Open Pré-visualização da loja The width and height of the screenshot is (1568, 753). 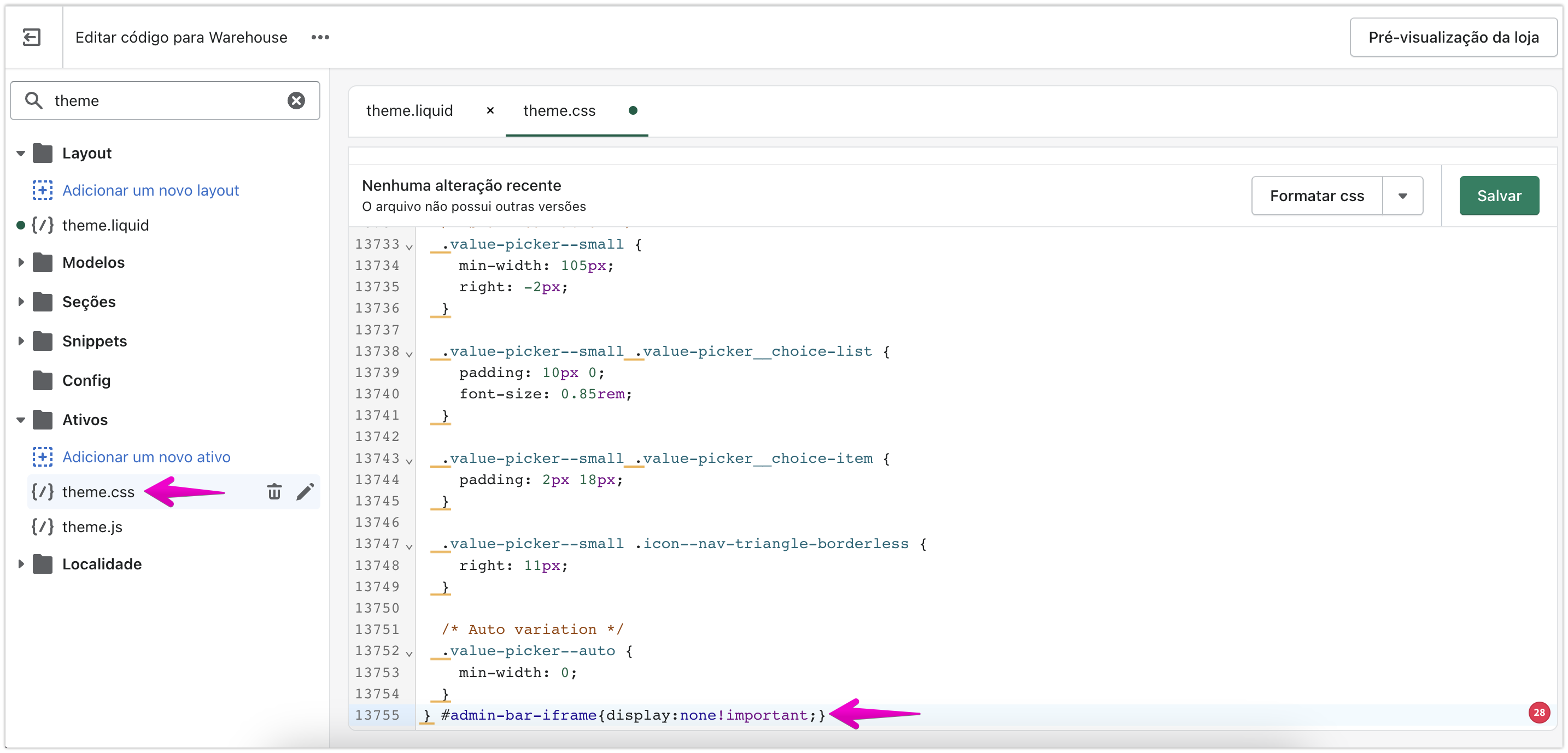[1454, 37]
